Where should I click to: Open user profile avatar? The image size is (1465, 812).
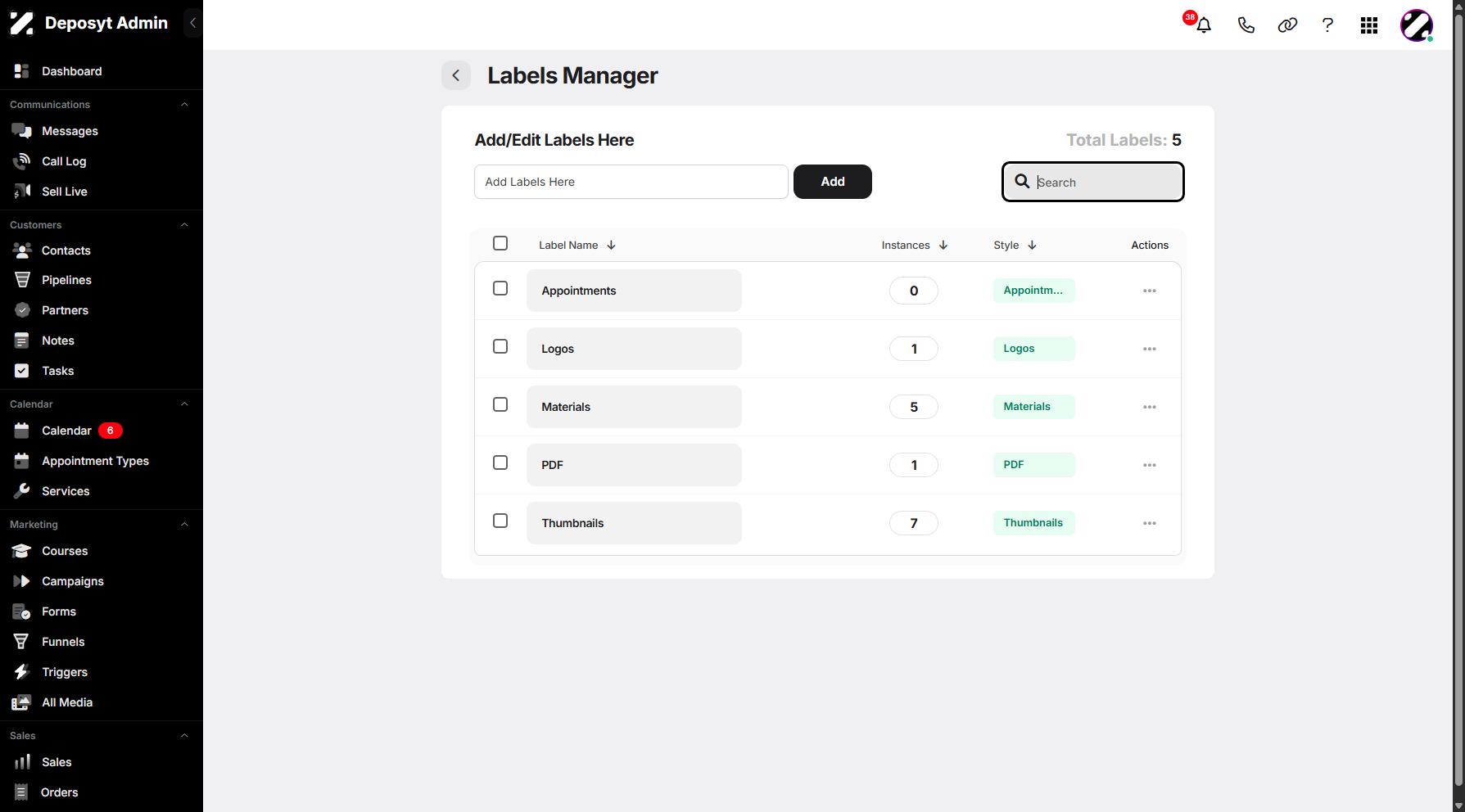coord(1417,25)
